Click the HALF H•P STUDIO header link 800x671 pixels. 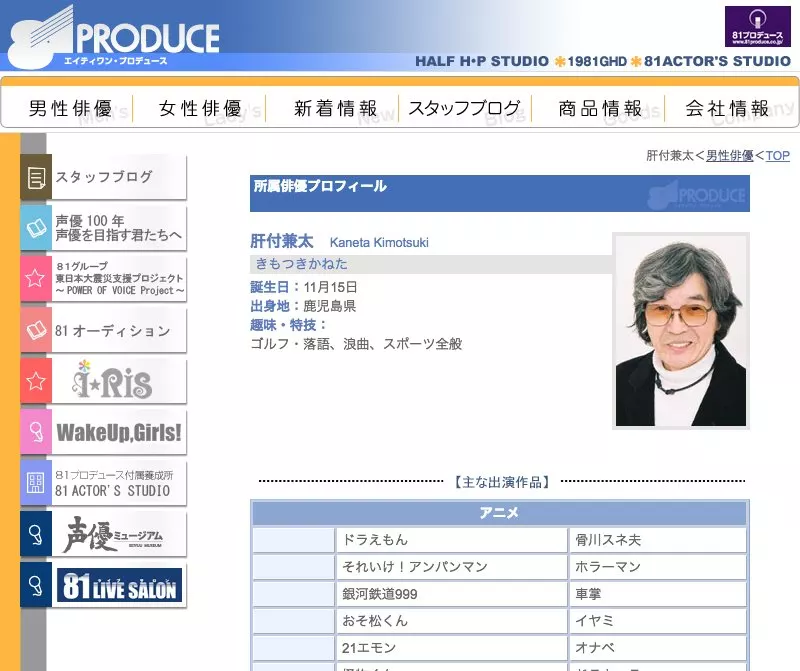tap(482, 61)
